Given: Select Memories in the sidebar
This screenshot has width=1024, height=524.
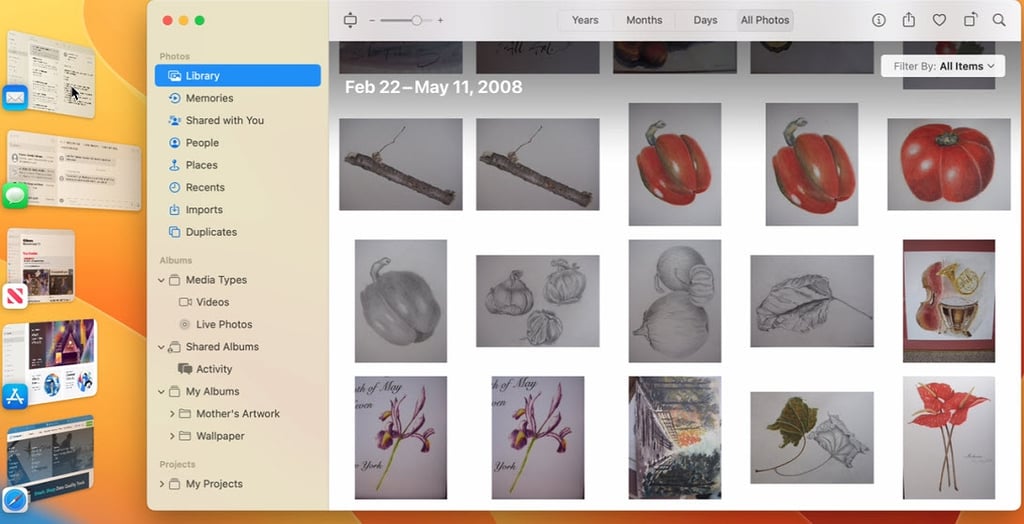Looking at the screenshot, I should tap(209, 98).
